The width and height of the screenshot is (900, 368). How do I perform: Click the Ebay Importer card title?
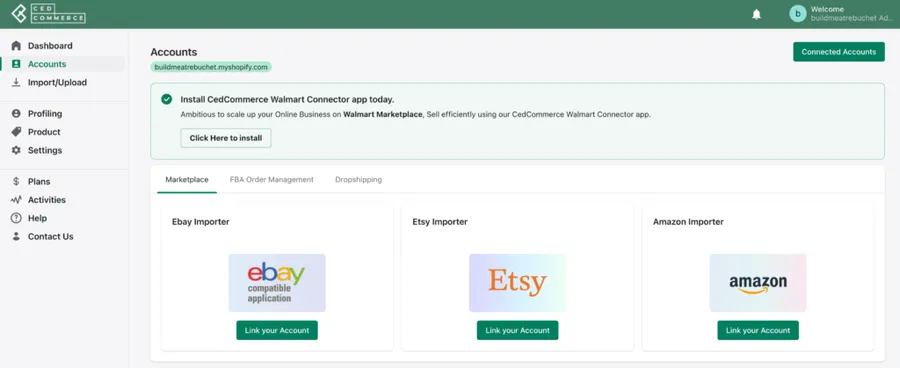(200, 222)
